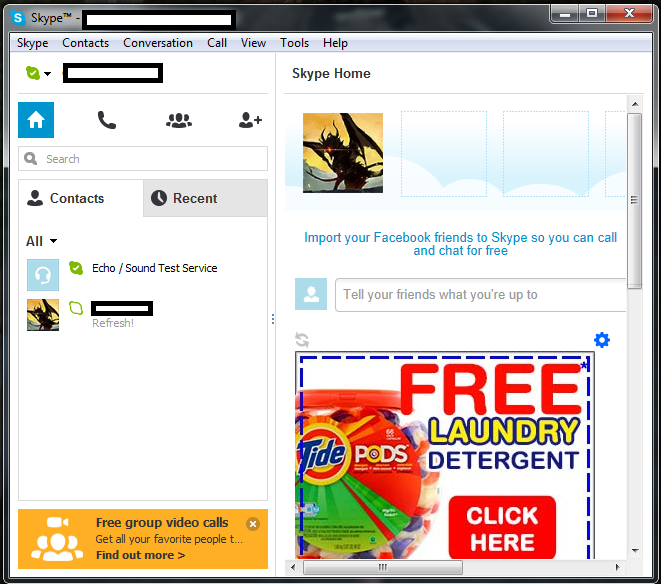Image resolution: width=661 pixels, height=584 pixels.
Task: Click the 'Tell your friends what you're up to' field
Action: tap(481, 294)
